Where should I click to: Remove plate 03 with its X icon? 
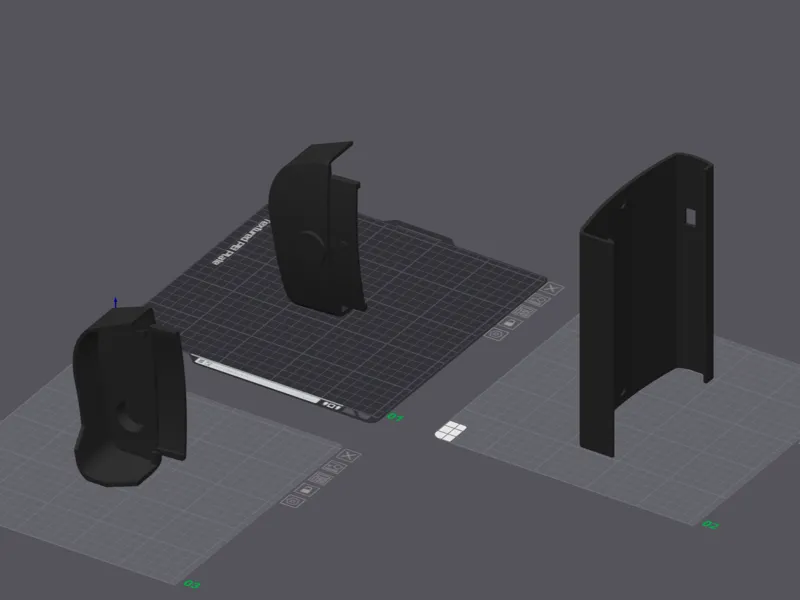pyautogui.click(x=349, y=456)
